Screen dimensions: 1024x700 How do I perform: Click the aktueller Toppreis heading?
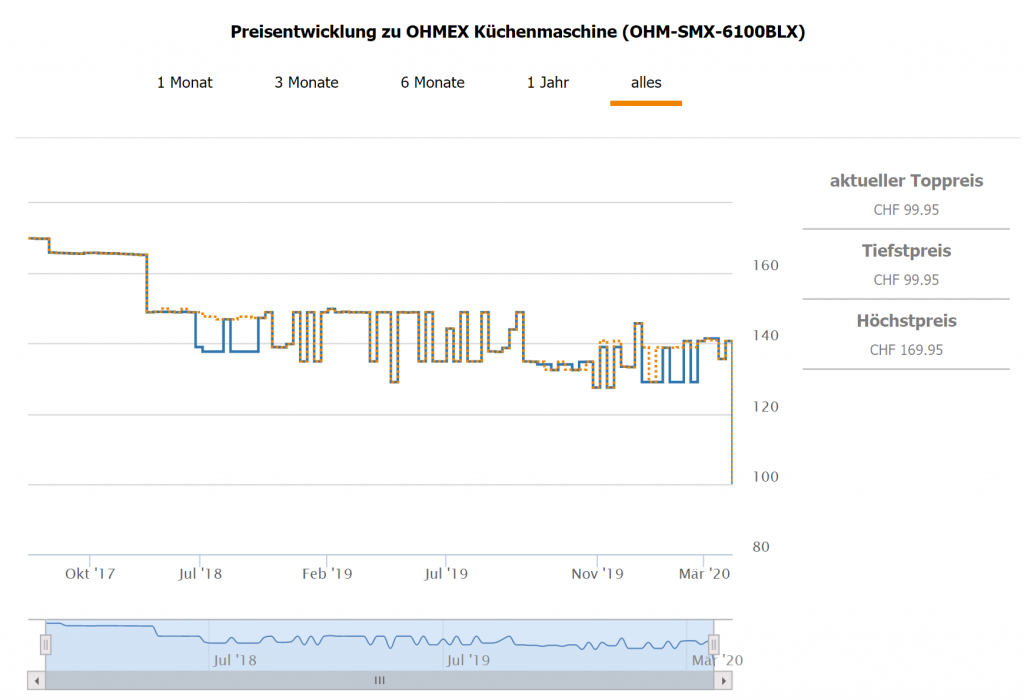pos(906,181)
